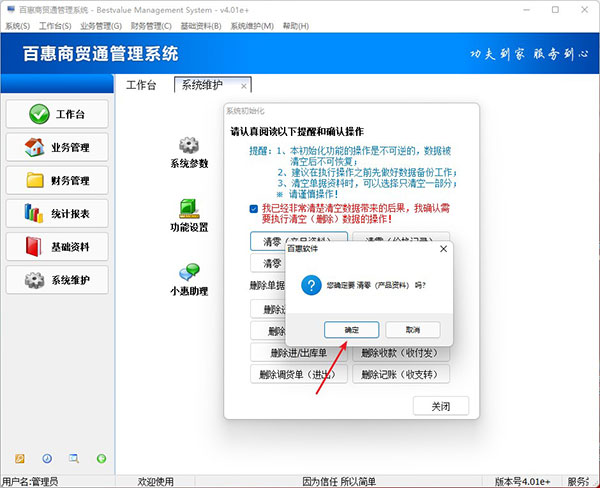
Task: Open 系统维护 in the left sidebar
Action: (57, 280)
